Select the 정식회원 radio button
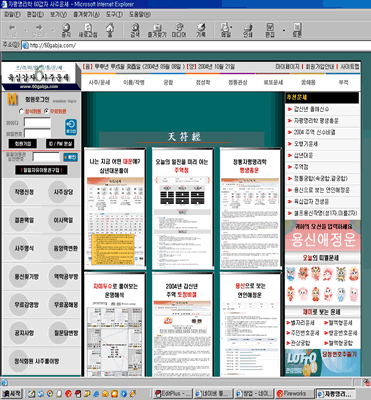The width and height of the screenshot is (371, 400). (21, 111)
